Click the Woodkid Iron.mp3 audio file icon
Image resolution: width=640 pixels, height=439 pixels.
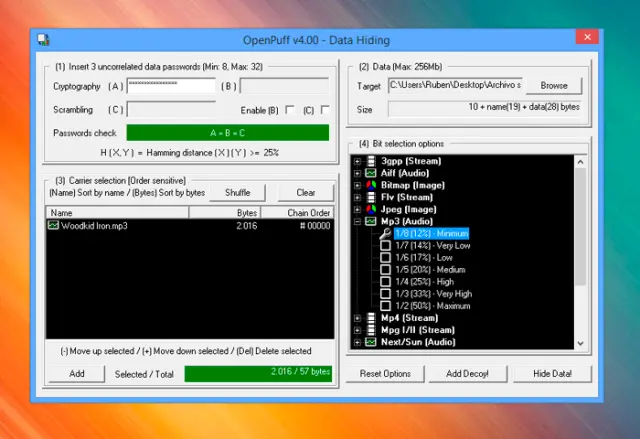pyautogui.click(x=54, y=226)
